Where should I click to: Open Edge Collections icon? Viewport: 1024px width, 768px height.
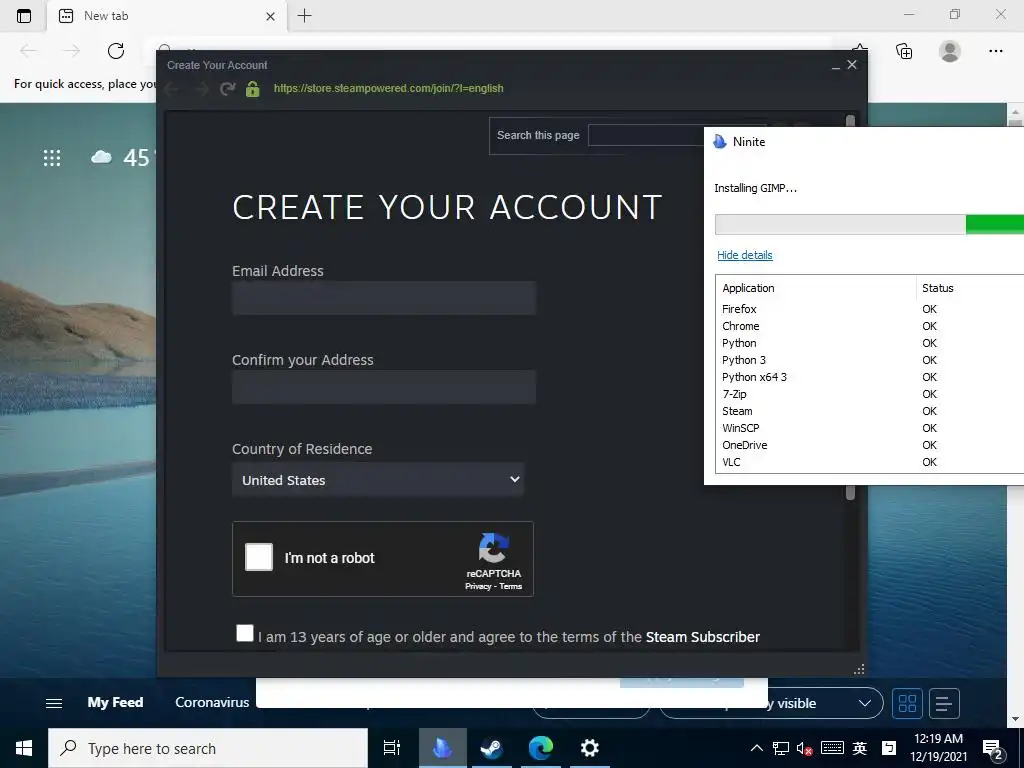point(904,51)
